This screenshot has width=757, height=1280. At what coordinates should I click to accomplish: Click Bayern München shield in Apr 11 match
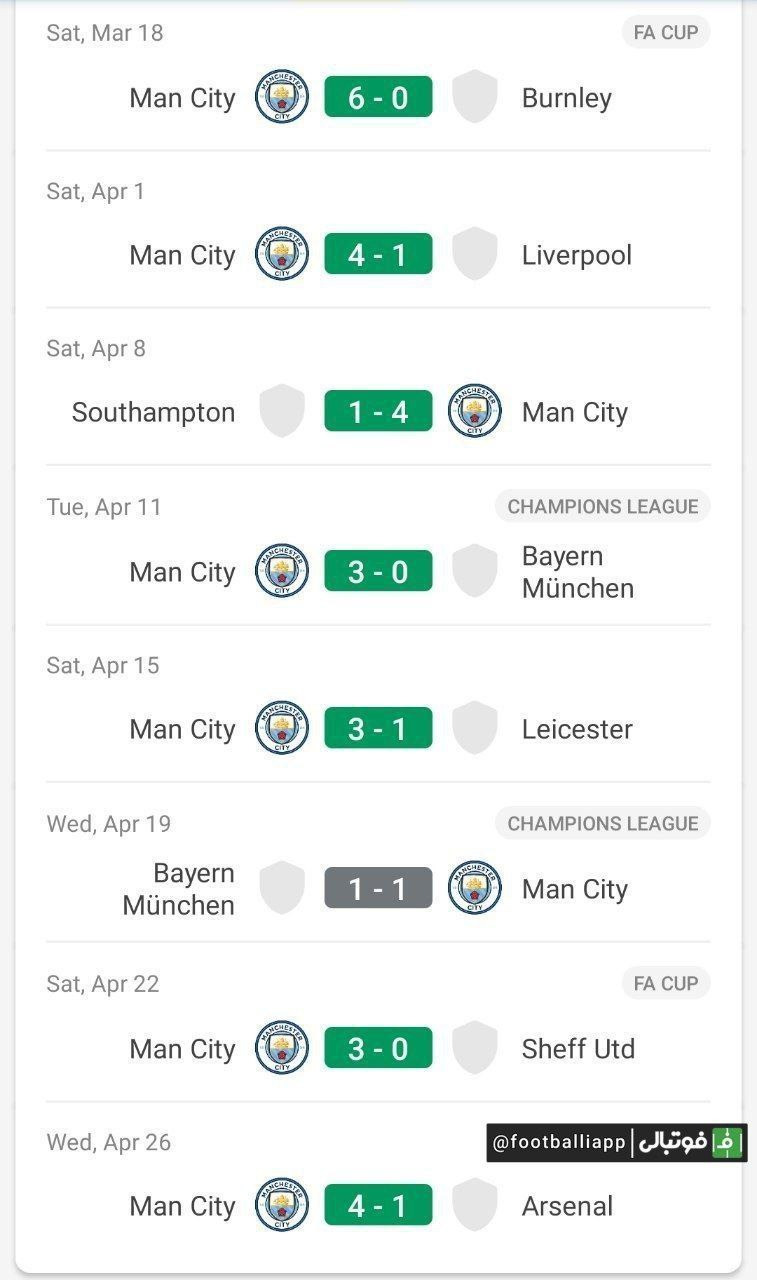[475, 571]
